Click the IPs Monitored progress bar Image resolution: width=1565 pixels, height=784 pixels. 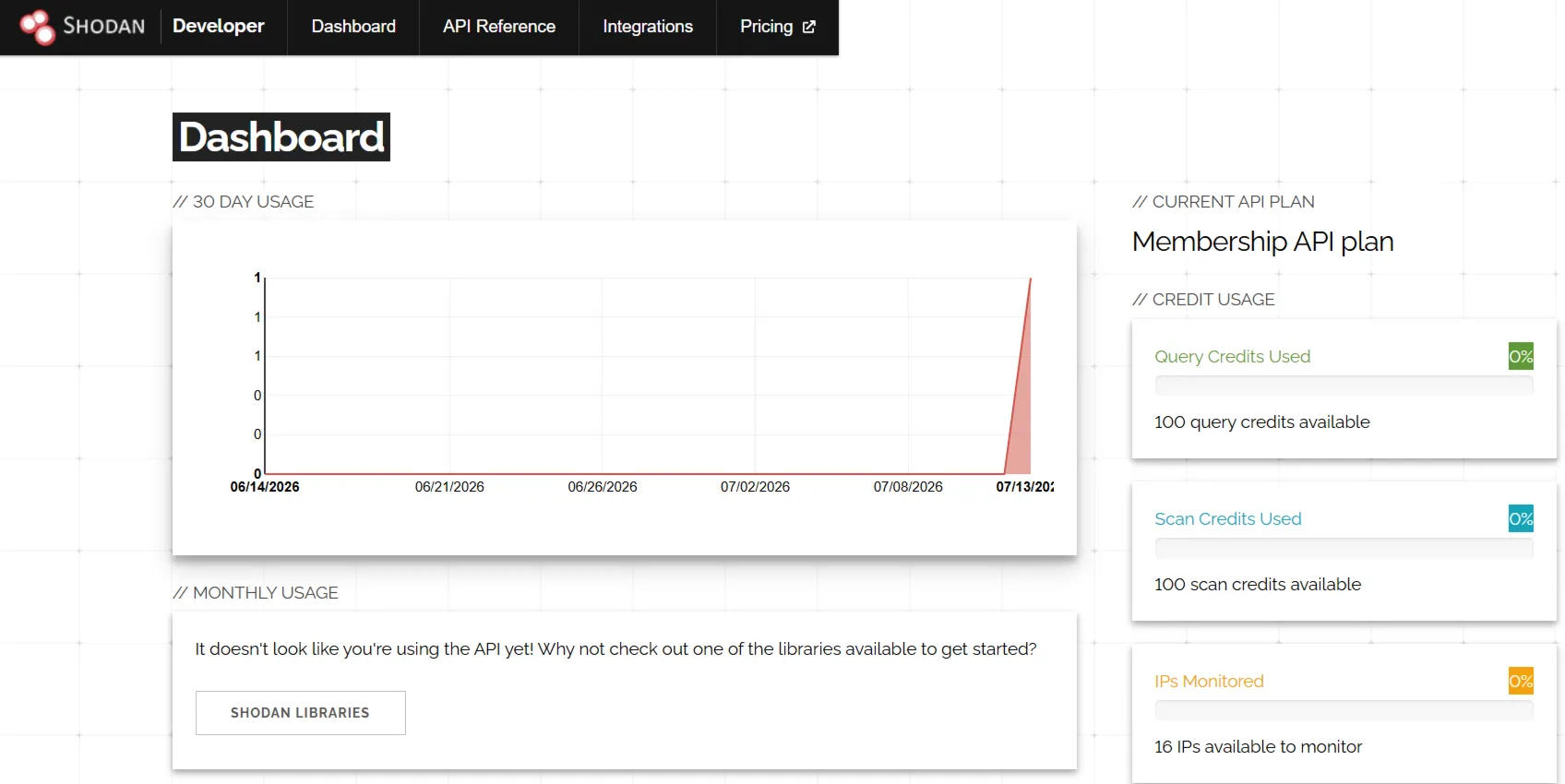coord(1344,710)
